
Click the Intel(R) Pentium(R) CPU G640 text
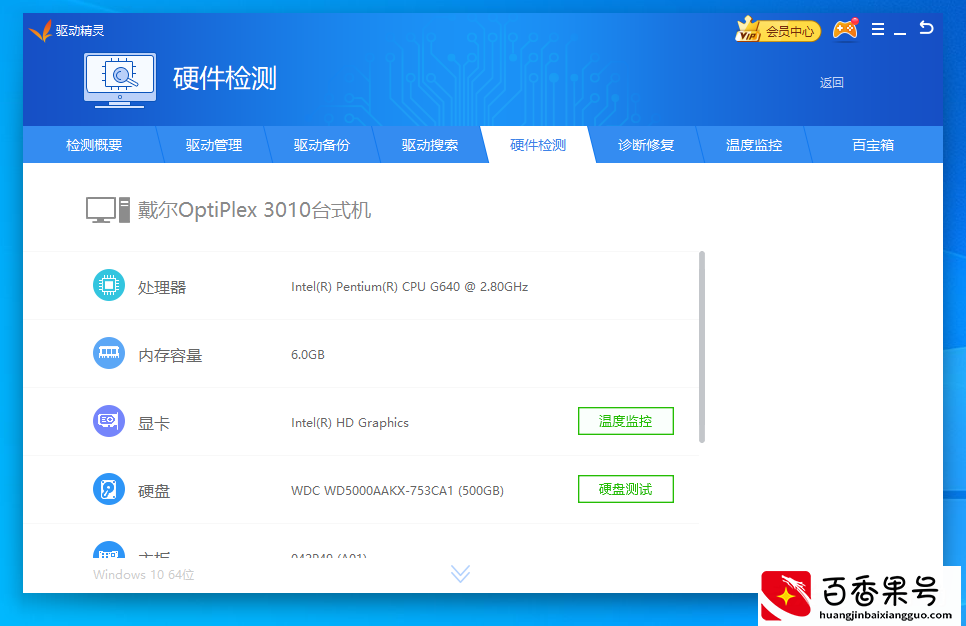(x=409, y=287)
